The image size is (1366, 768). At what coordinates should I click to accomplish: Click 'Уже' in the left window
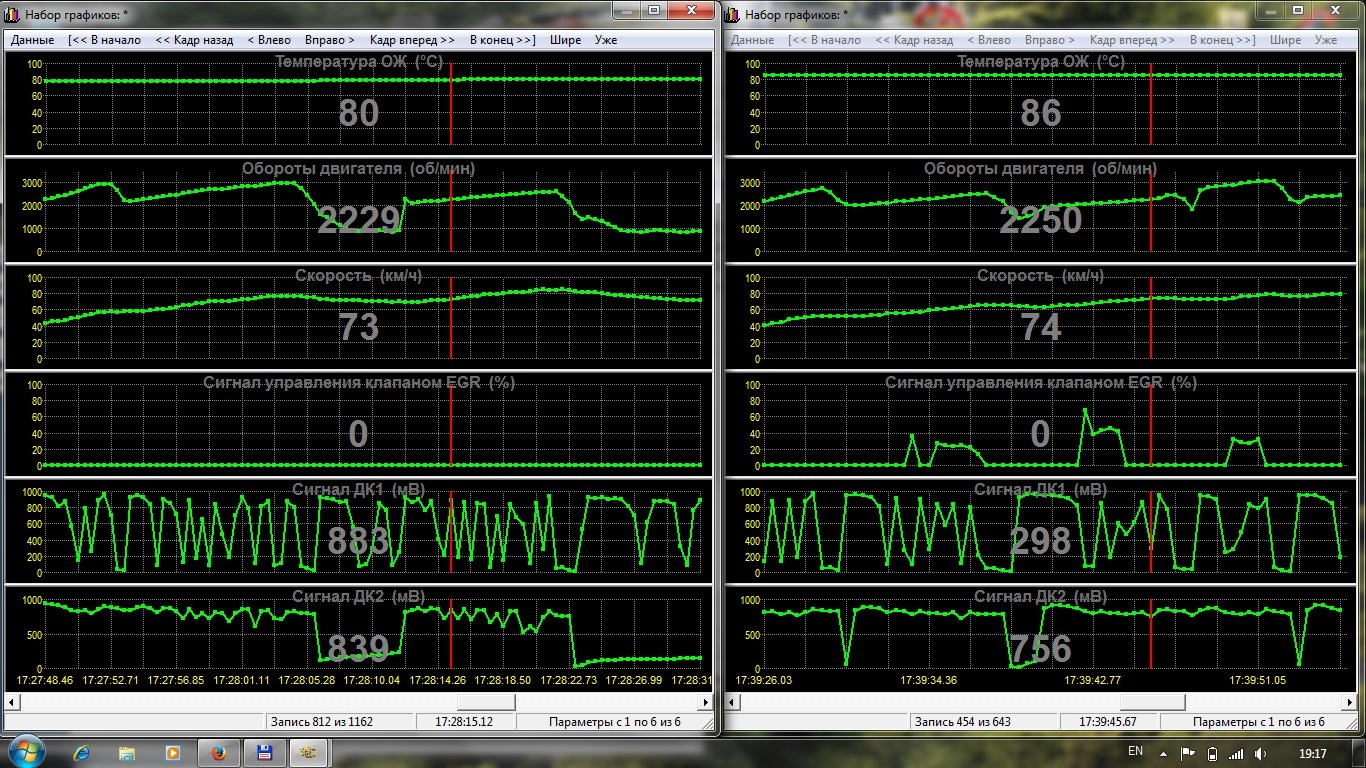pos(606,40)
